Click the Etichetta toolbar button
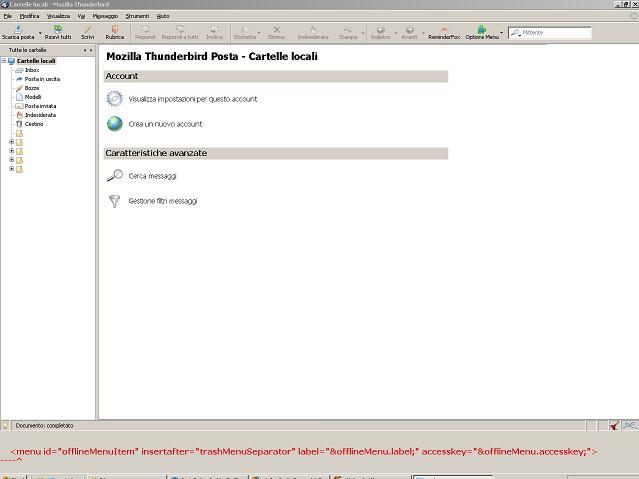The image size is (639, 479). click(x=245, y=33)
